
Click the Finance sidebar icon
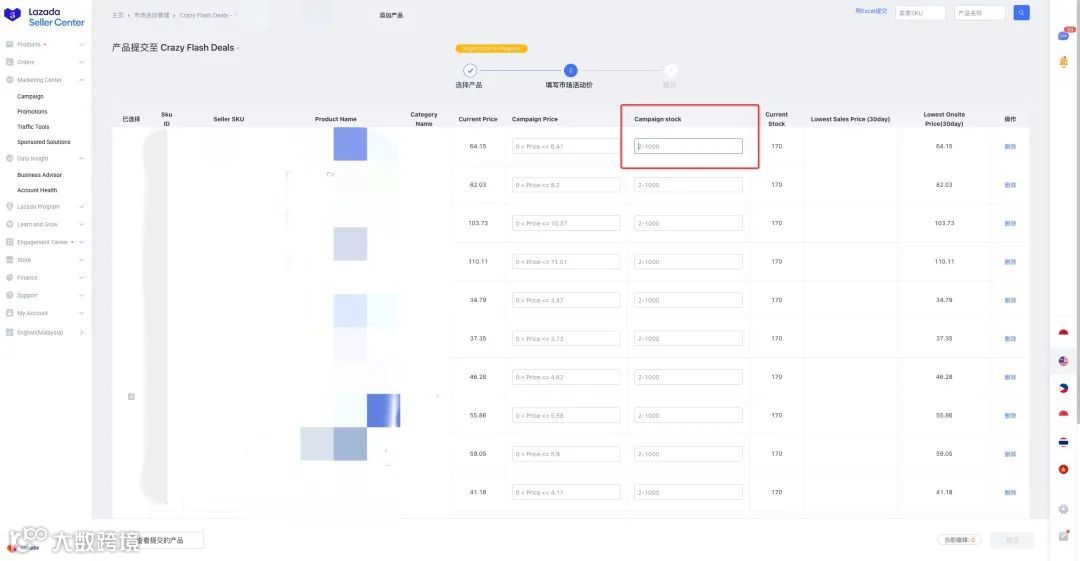coord(10,278)
